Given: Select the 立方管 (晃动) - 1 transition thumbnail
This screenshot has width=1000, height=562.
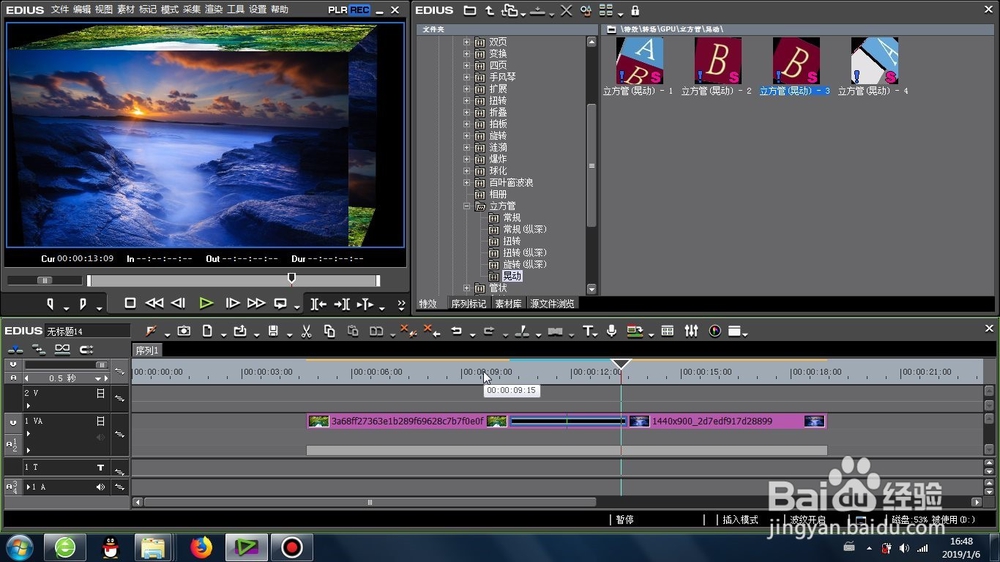Looking at the screenshot, I should pyautogui.click(x=639, y=61).
